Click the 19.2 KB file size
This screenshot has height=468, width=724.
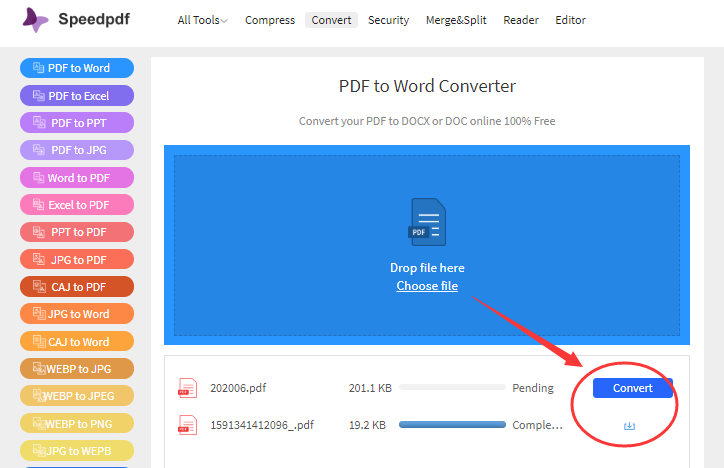367,425
